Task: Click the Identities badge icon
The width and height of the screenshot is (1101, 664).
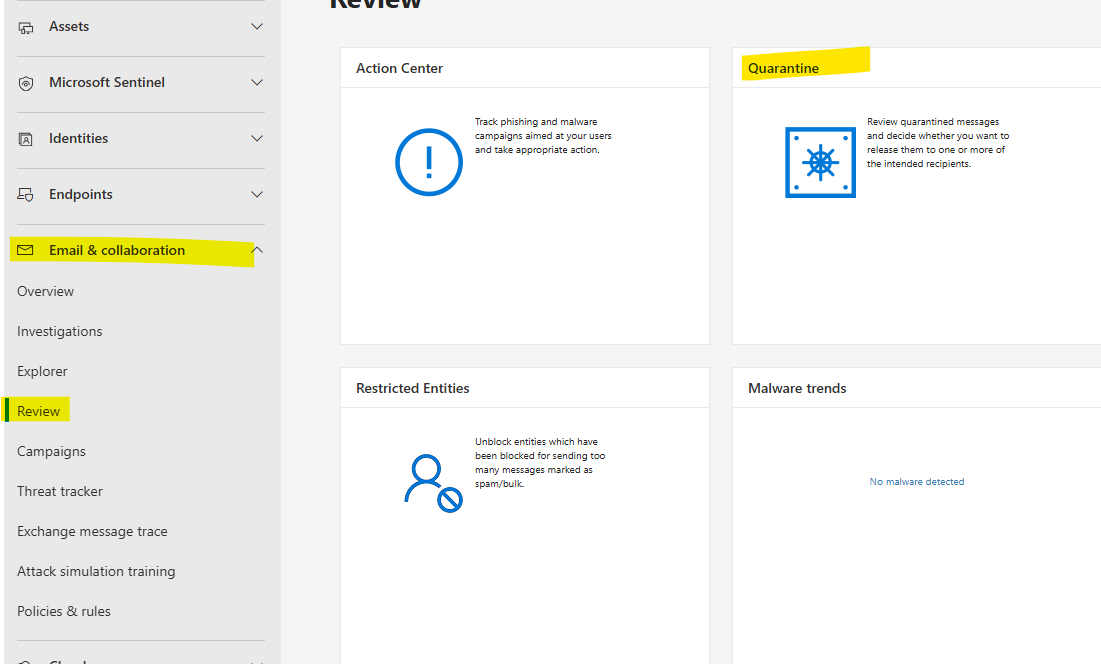Action: (x=26, y=139)
